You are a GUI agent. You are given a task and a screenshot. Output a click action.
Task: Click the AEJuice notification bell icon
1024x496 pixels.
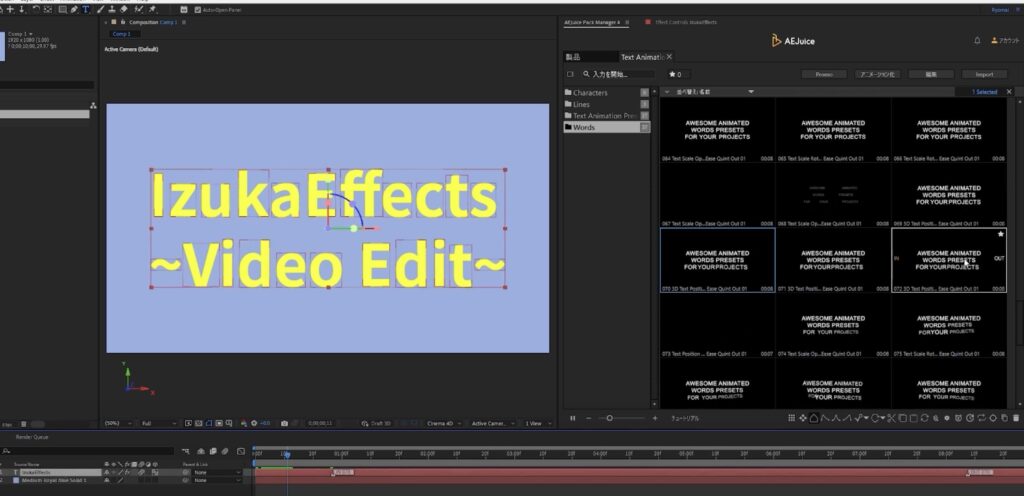[977, 41]
